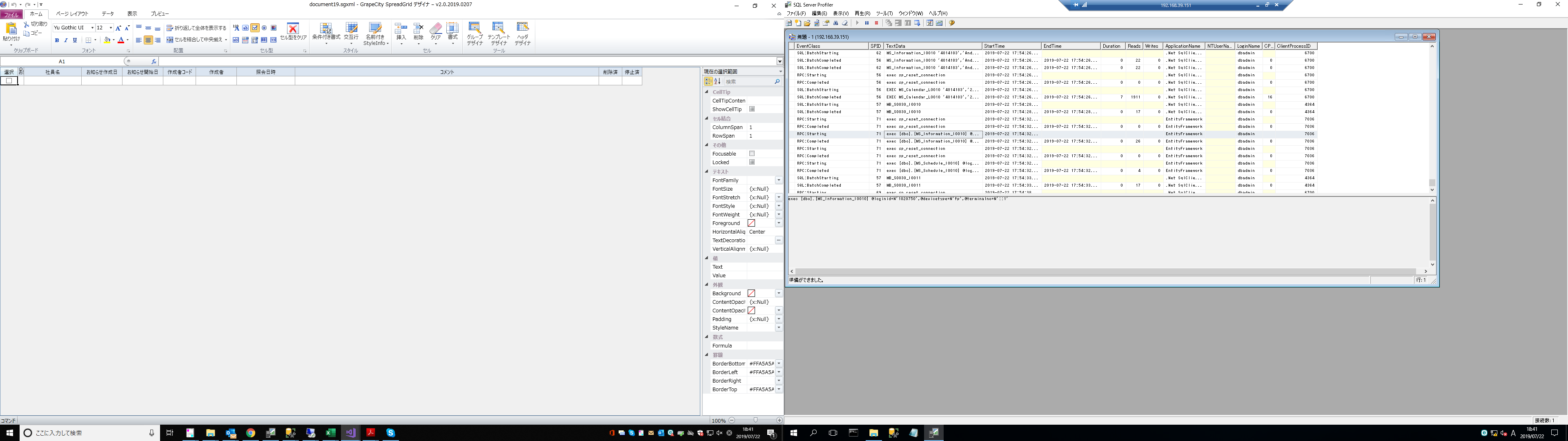Open the font size 12 dropdown
The image size is (1568, 441).
[x=110, y=28]
